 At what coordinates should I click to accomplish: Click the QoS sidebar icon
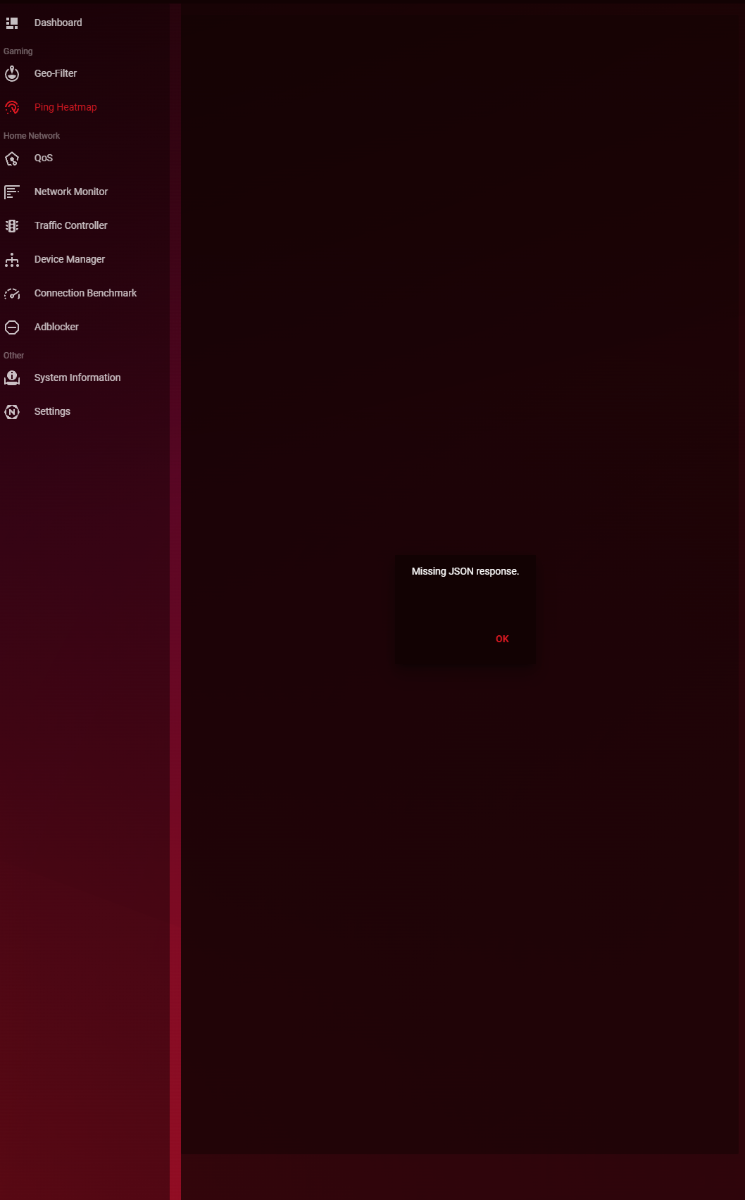point(12,159)
